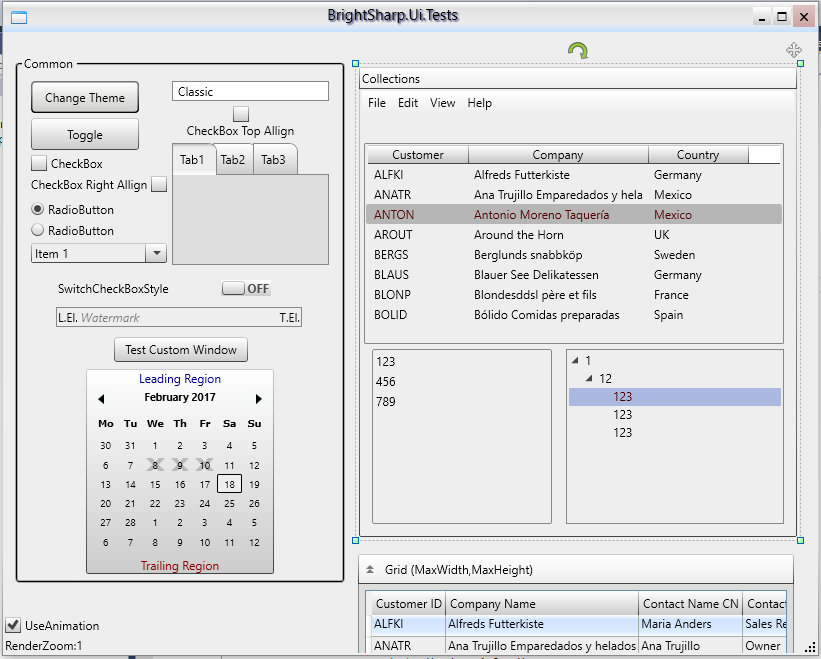821x659 pixels.
Task: Collapse tree node 12
Action: click(589, 379)
